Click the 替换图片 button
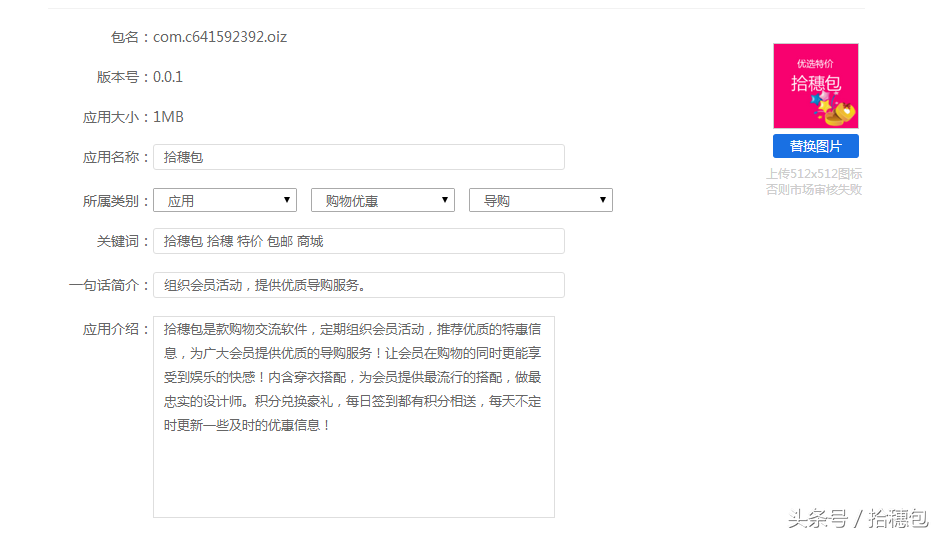Screen dimensions: 941x536 click(x=816, y=146)
